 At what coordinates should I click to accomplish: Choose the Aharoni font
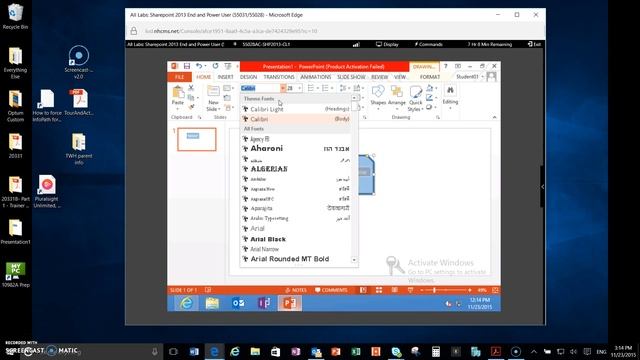(296, 149)
